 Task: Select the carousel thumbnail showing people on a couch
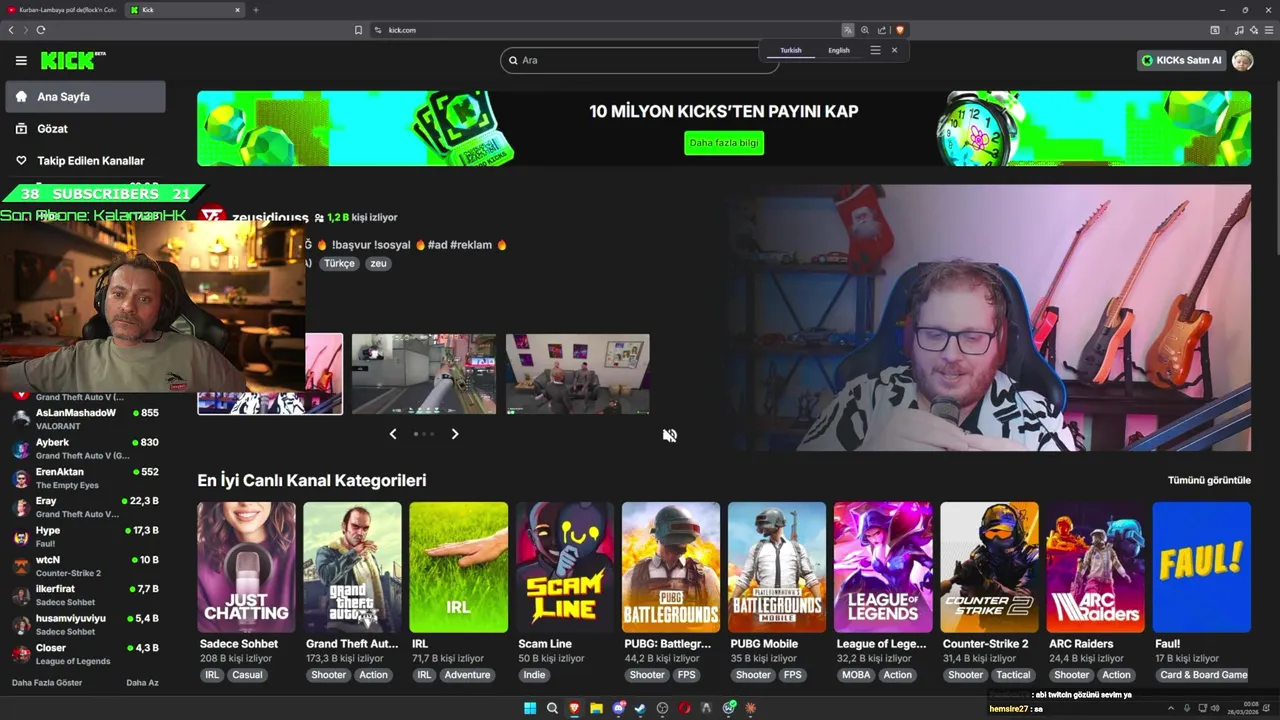[577, 374]
